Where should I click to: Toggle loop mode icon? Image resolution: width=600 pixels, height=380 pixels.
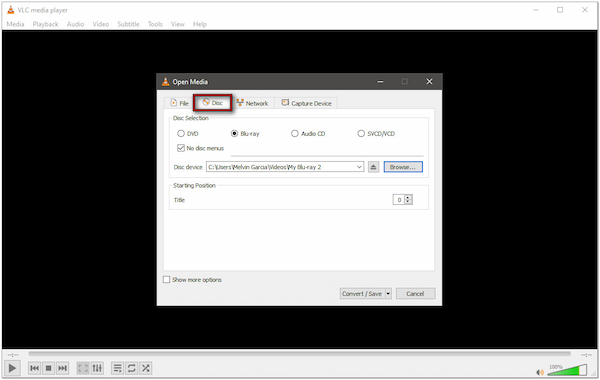132,368
